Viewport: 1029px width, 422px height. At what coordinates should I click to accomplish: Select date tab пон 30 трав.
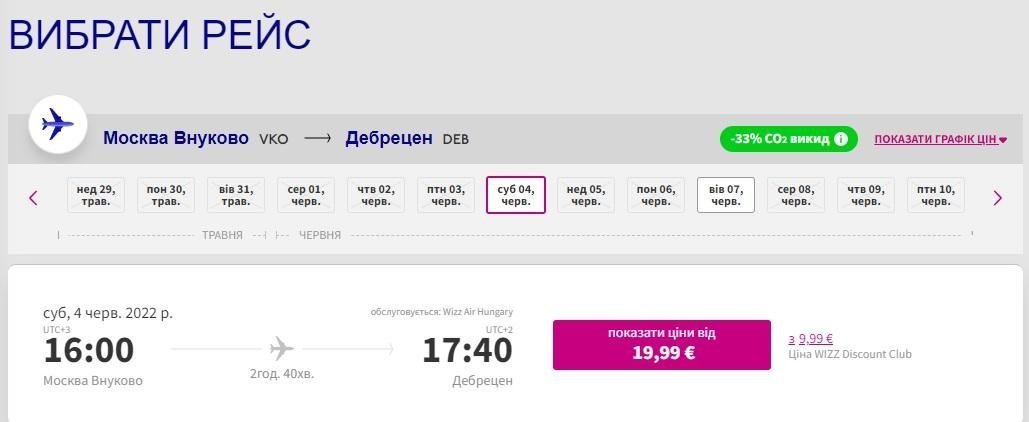pos(165,195)
